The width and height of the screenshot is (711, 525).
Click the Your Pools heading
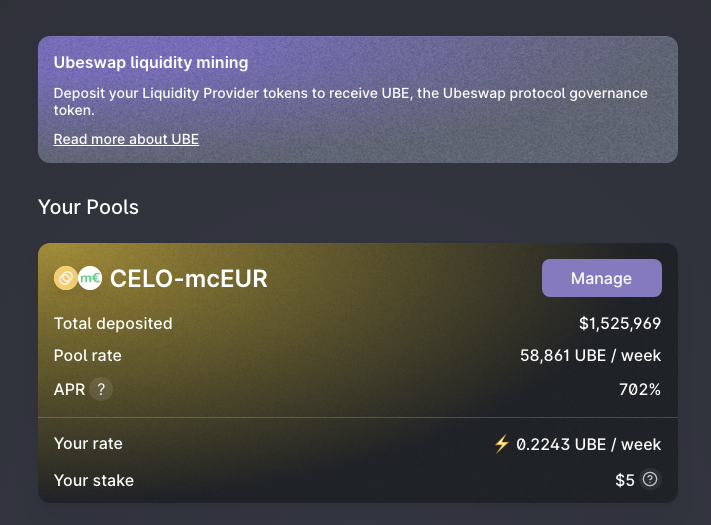pos(88,207)
